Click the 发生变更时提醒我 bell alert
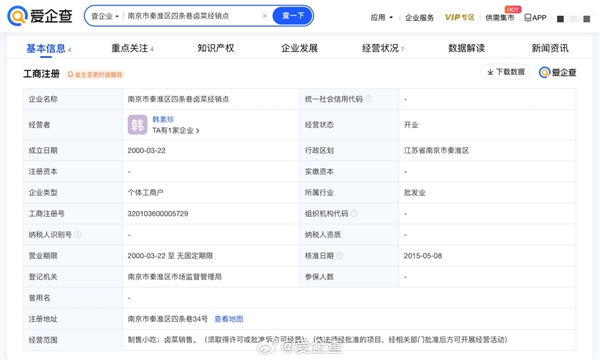Image resolution: width=600 pixels, height=360 pixels. point(95,75)
